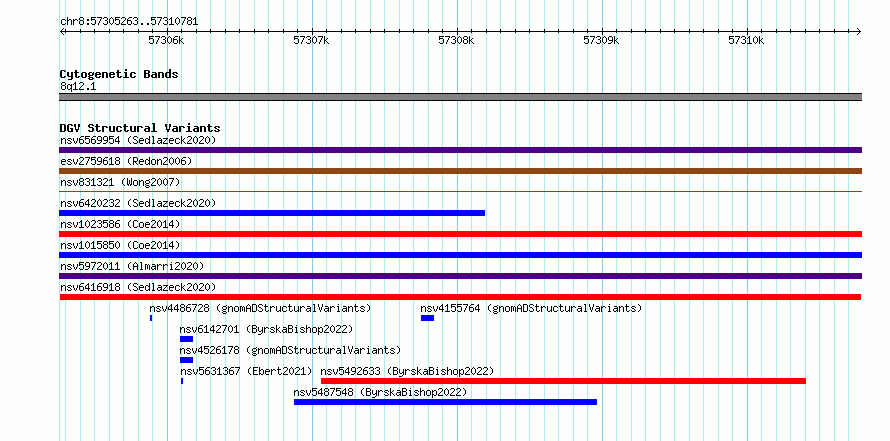
Task: Open nsv6420232 (Sedlazeck2020) label
Action: [x=138, y=203]
